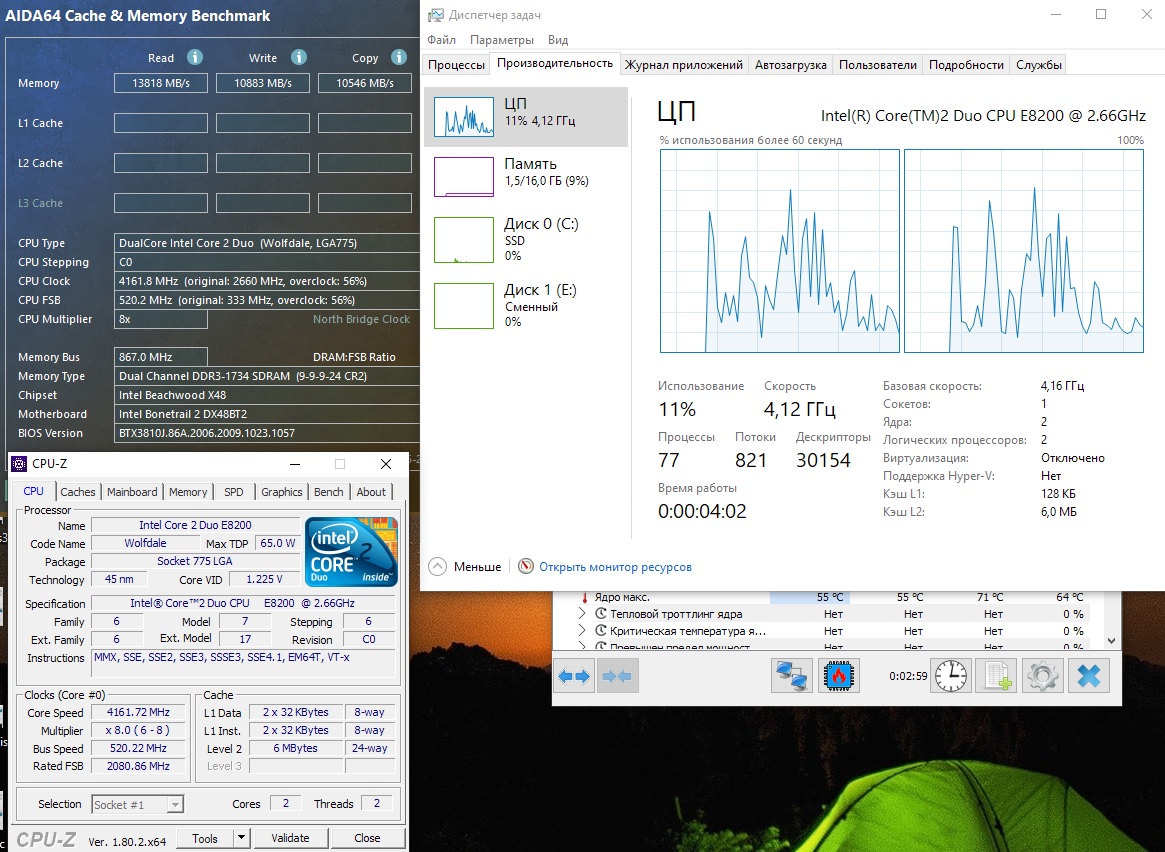The height and width of the screenshot is (852, 1165).
Task: Click the clock icon of Тепловой троттлинг ядра
Action: pos(601,614)
